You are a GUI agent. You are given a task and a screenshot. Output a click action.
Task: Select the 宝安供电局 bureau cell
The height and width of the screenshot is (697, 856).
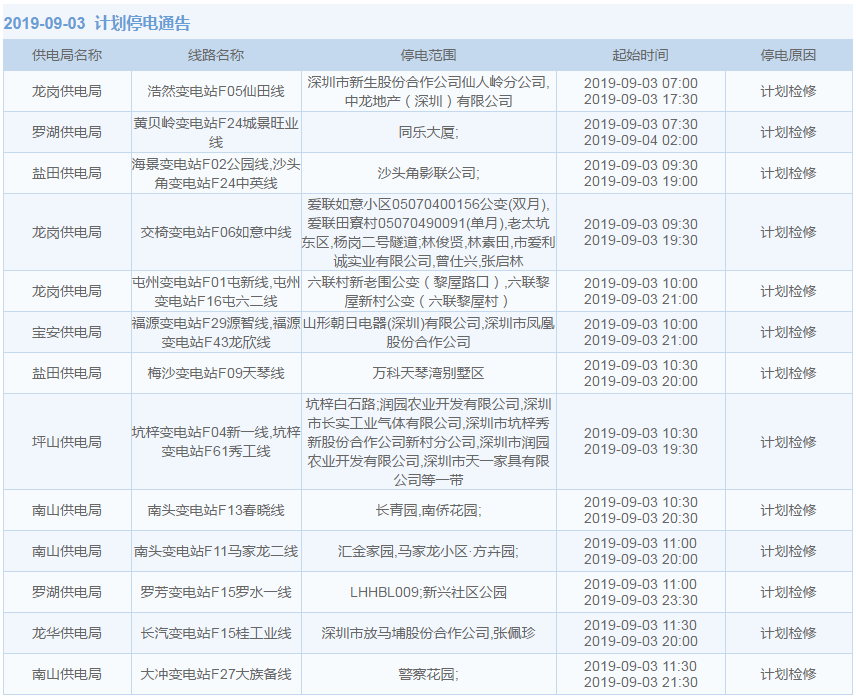tap(67, 332)
